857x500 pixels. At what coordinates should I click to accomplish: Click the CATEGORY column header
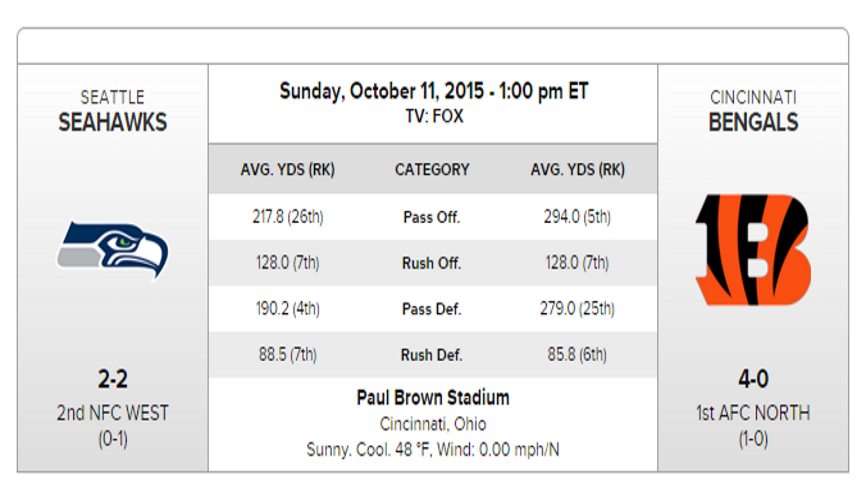tap(432, 170)
